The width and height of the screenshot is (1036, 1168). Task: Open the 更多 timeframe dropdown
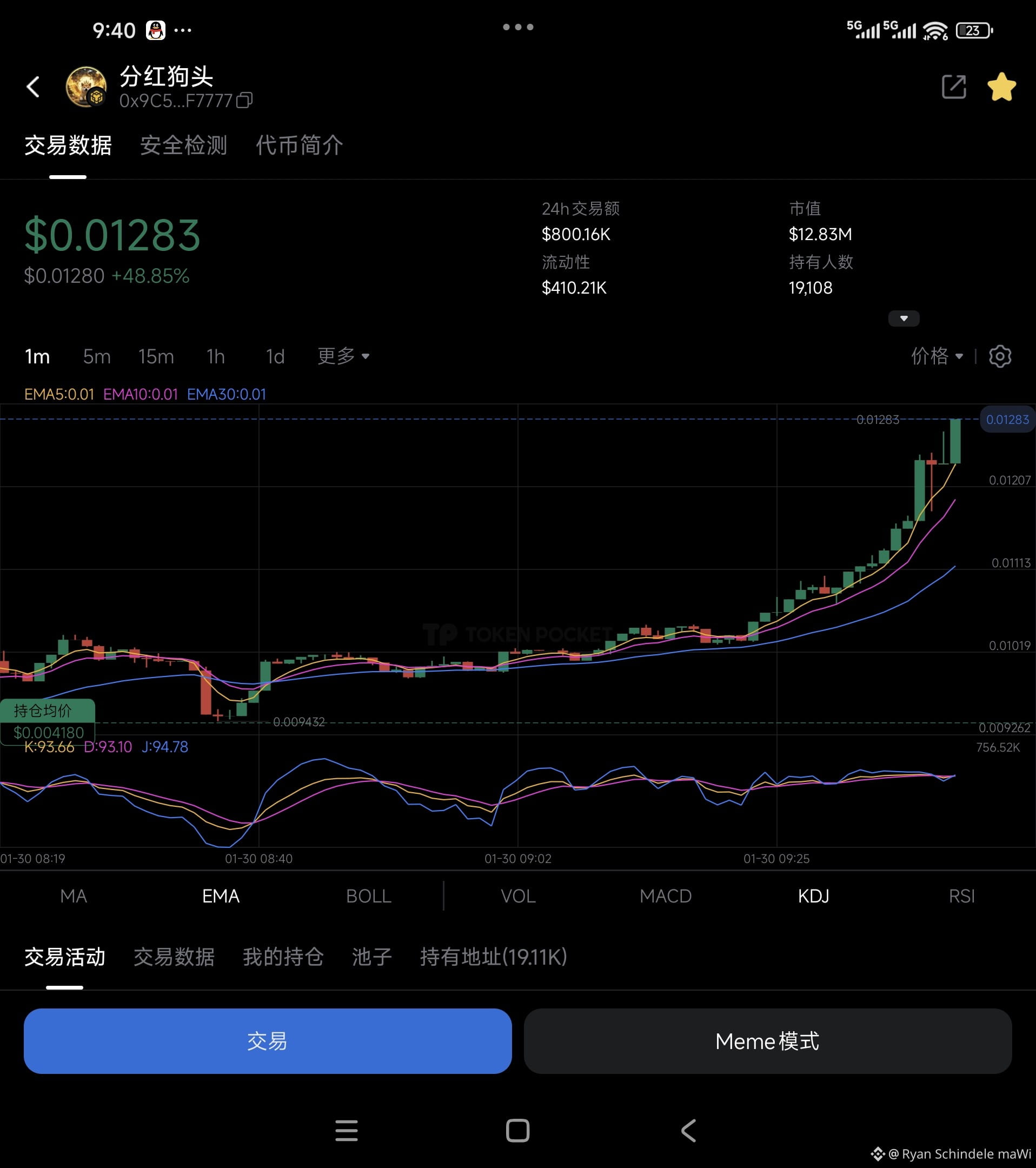pyautogui.click(x=343, y=356)
